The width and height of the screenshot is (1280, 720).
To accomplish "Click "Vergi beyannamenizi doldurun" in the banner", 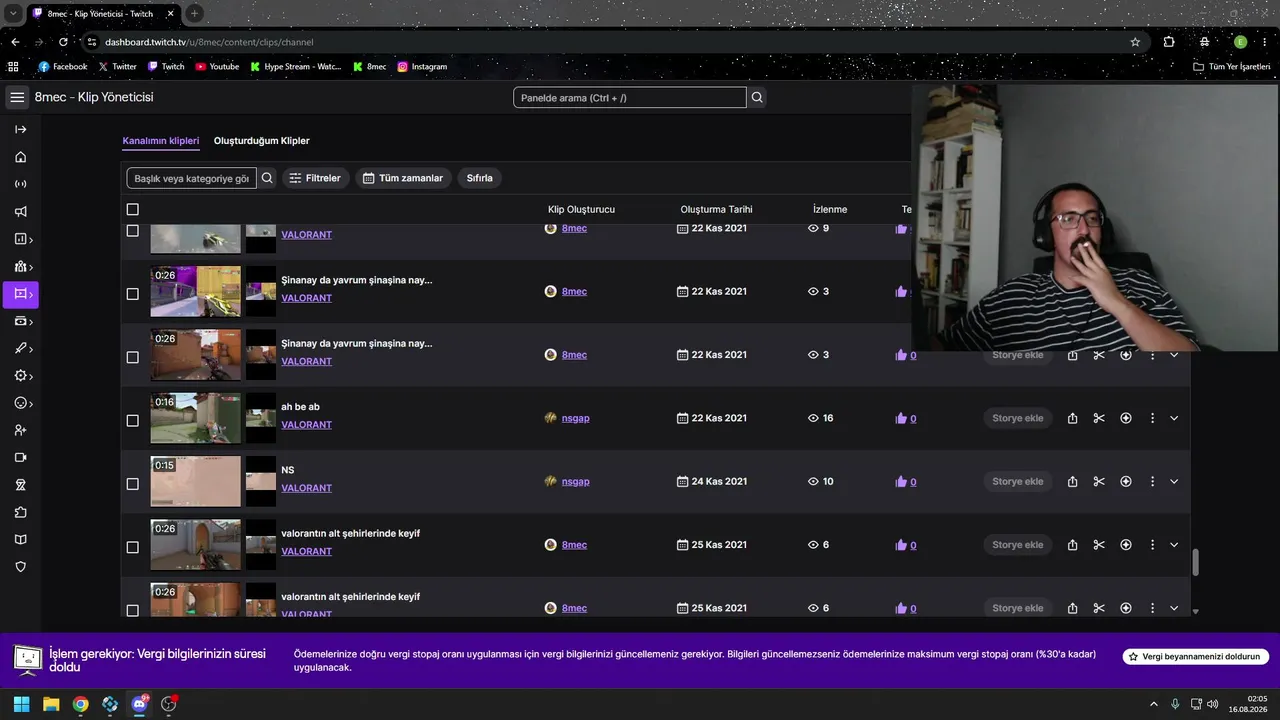I will click(1195, 657).
